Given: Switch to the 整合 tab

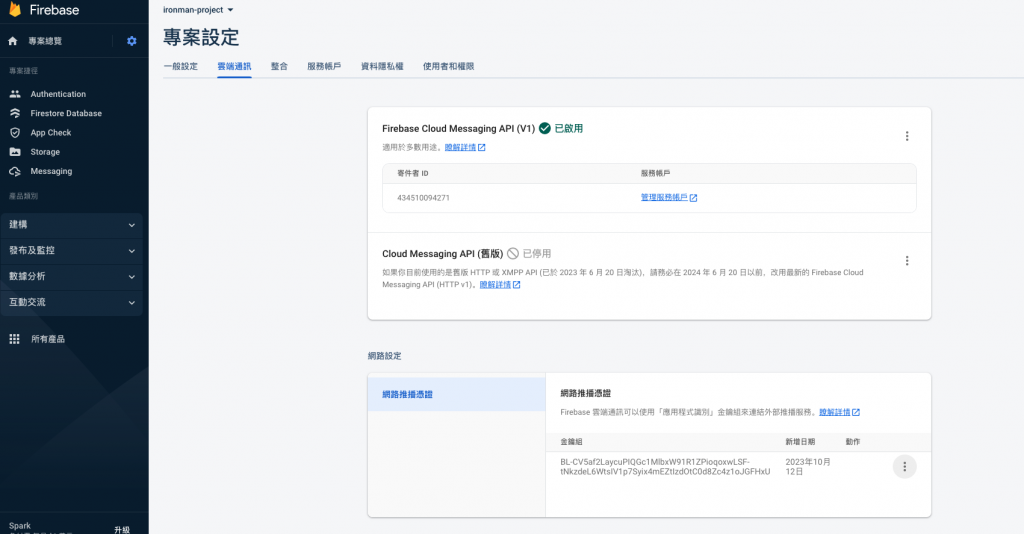Looking at the screenshot, I should click(x=279, y=66).
